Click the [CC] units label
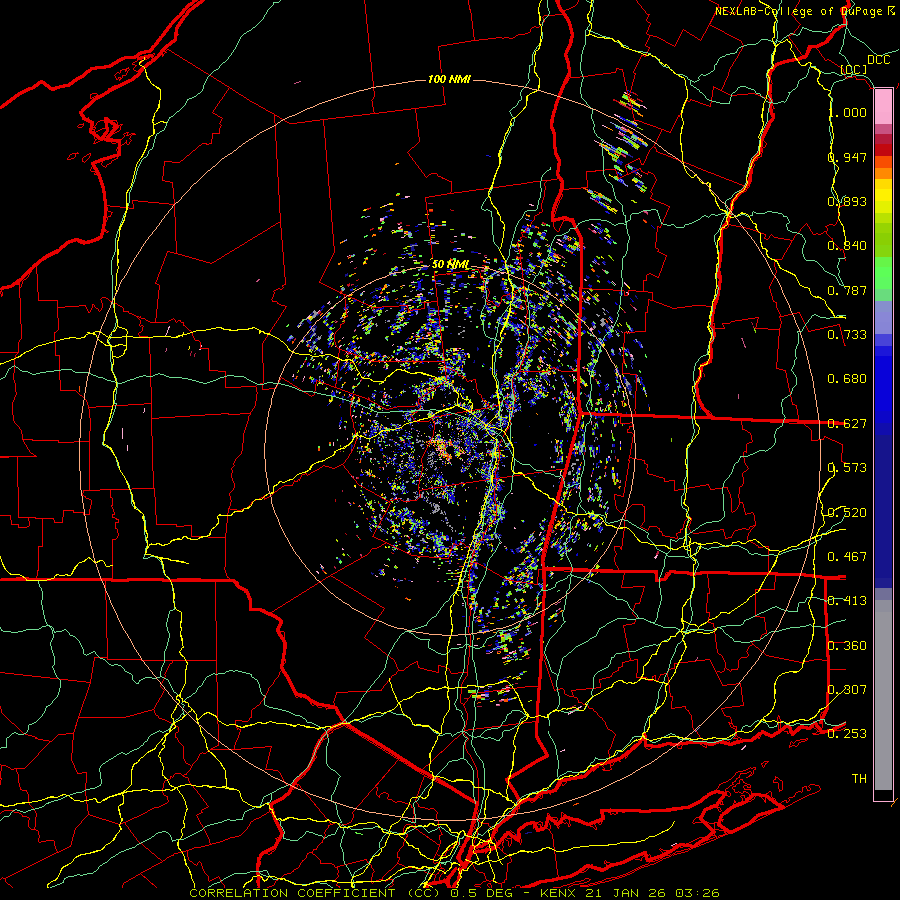Viewport: 900px width, 900px height. click(x=854, y=69)
